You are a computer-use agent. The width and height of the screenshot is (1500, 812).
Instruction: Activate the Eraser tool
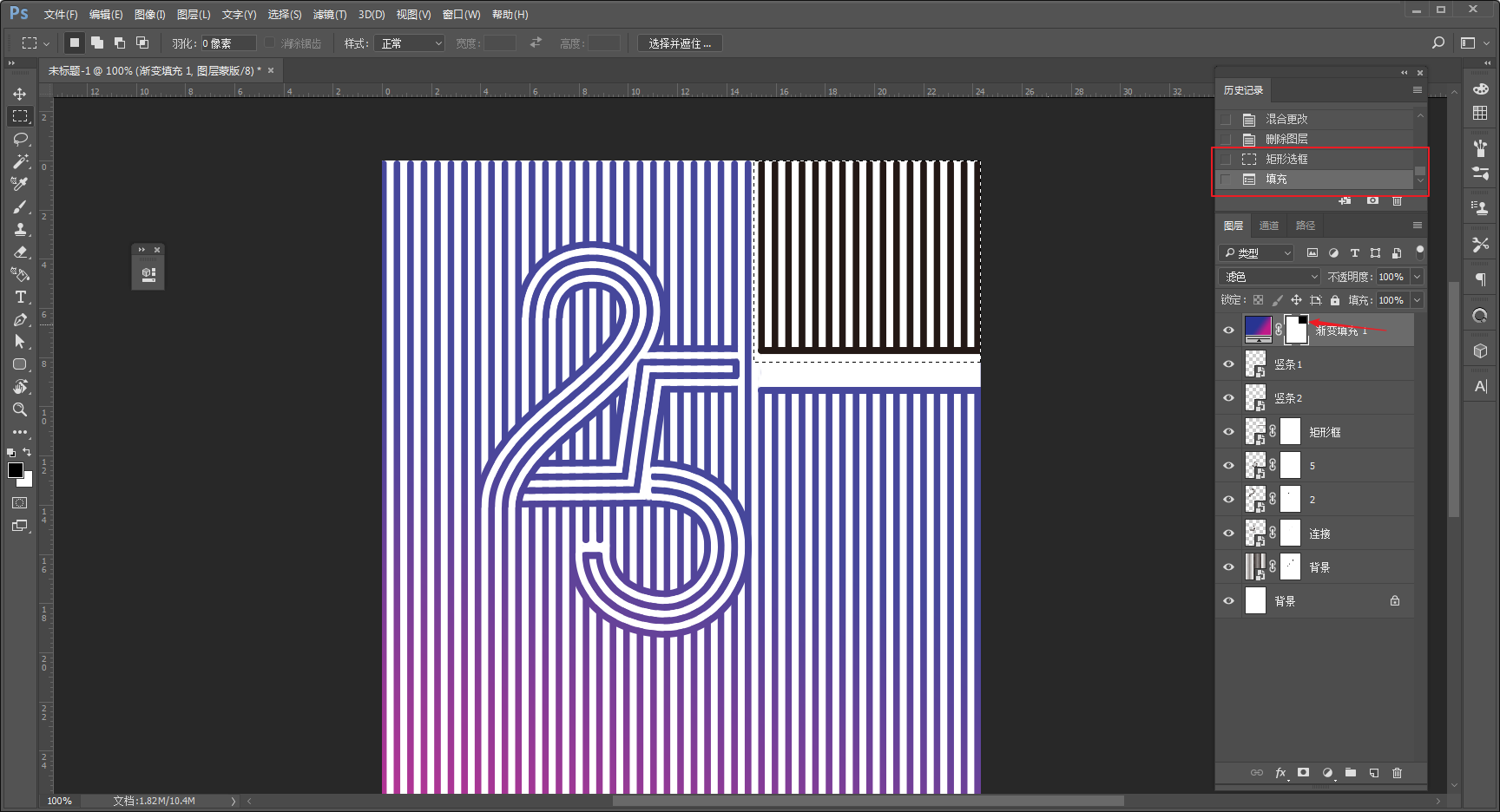point(20,252)
